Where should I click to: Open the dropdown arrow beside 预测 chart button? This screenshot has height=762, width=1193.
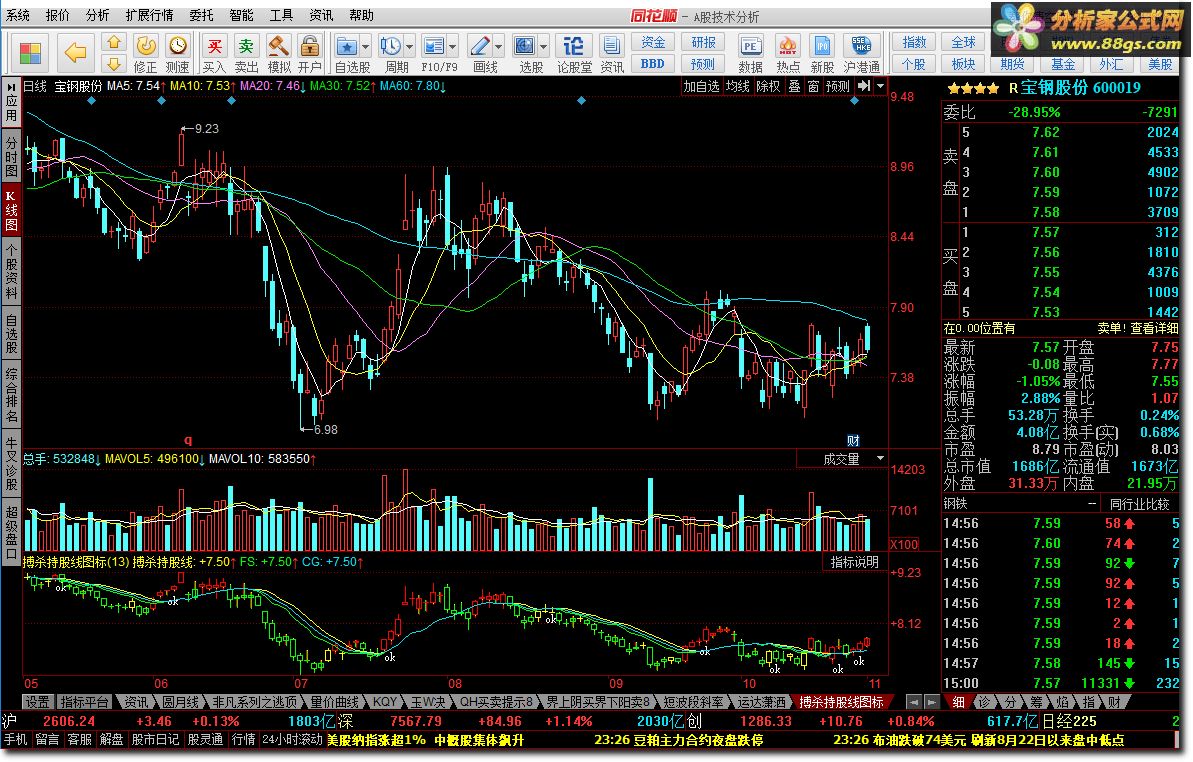[880, 86]
